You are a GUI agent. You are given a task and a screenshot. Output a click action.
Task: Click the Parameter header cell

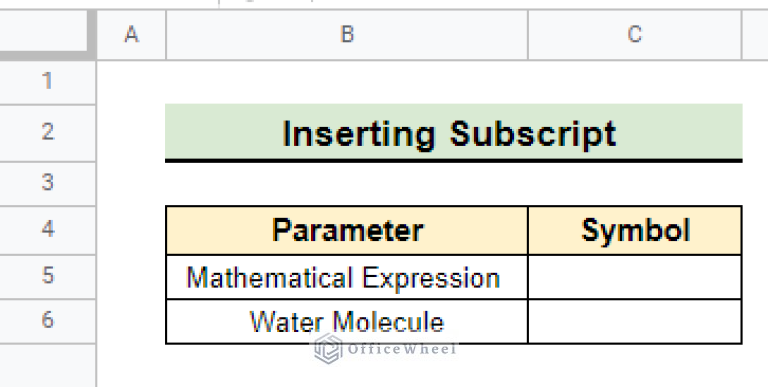coord(347,230)
